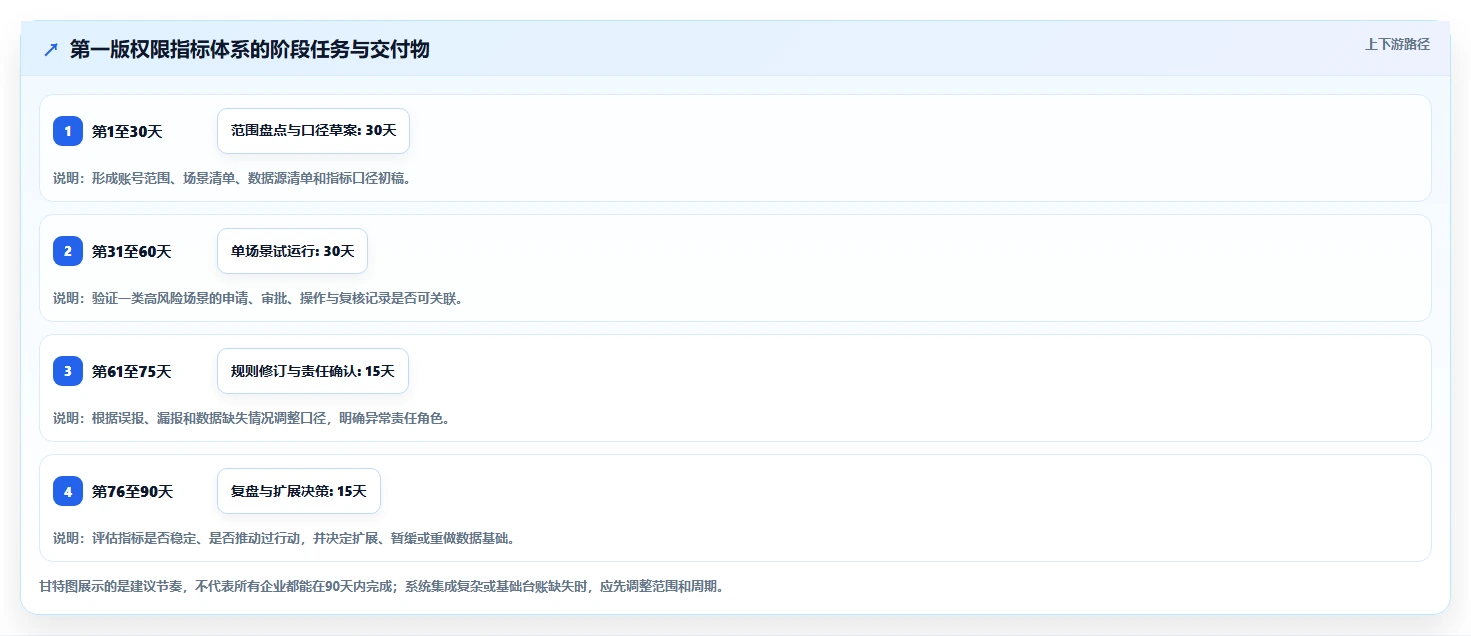This screenshot has width=1471, height=636.
Task: Select the 单场景试运行: 30天 chip
Action: click(x=292, y=251)
